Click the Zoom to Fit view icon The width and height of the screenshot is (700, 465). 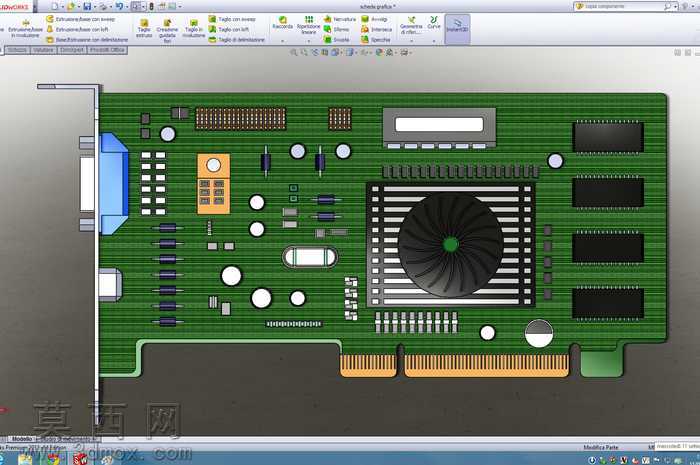tap(294, 53)
